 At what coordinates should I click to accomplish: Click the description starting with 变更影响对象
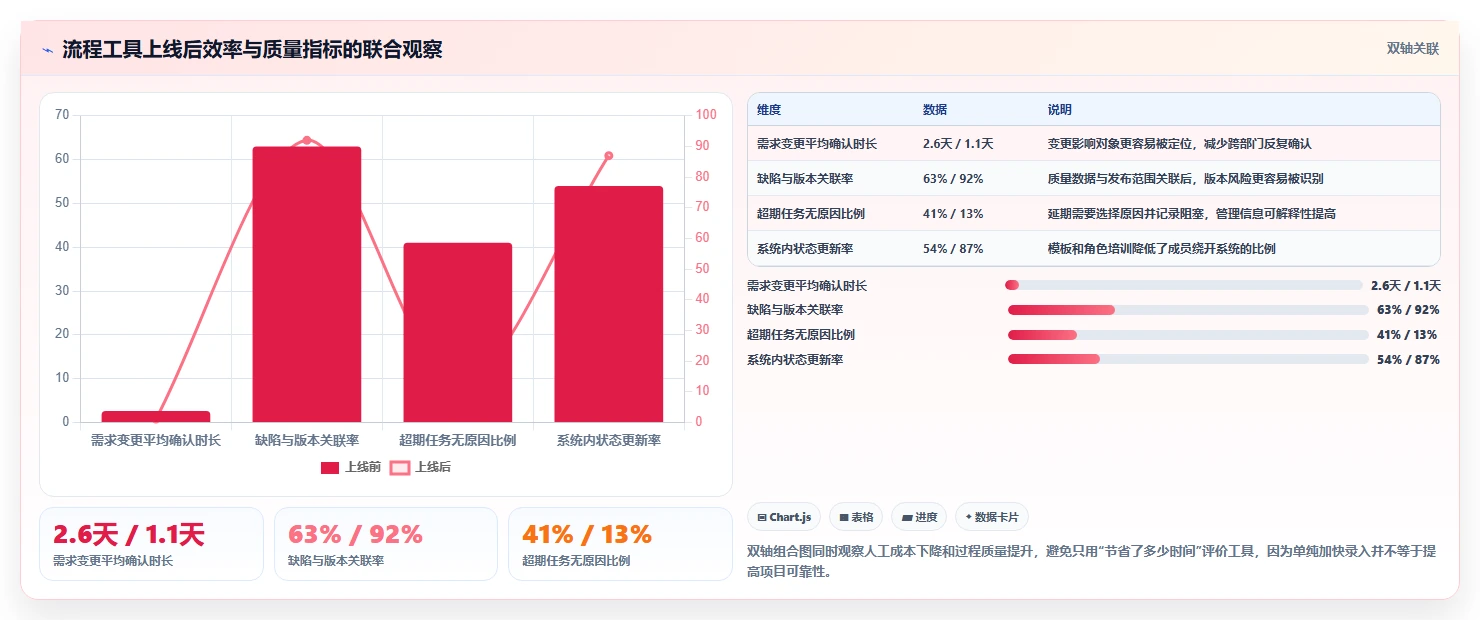pos(1179,144)
